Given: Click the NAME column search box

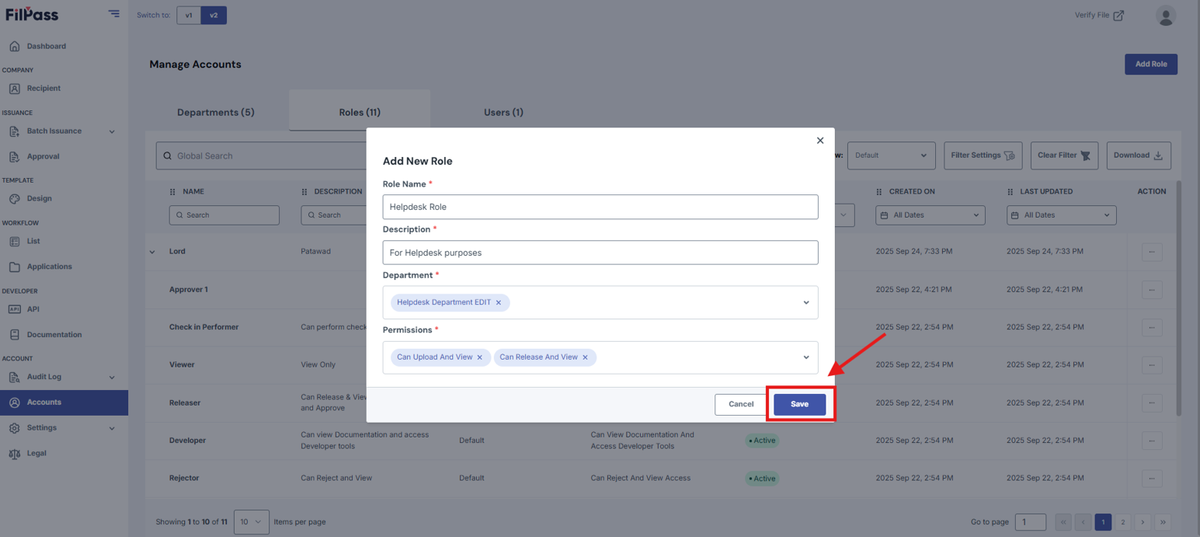Looking at the screenshot, I should coord(224,215).
